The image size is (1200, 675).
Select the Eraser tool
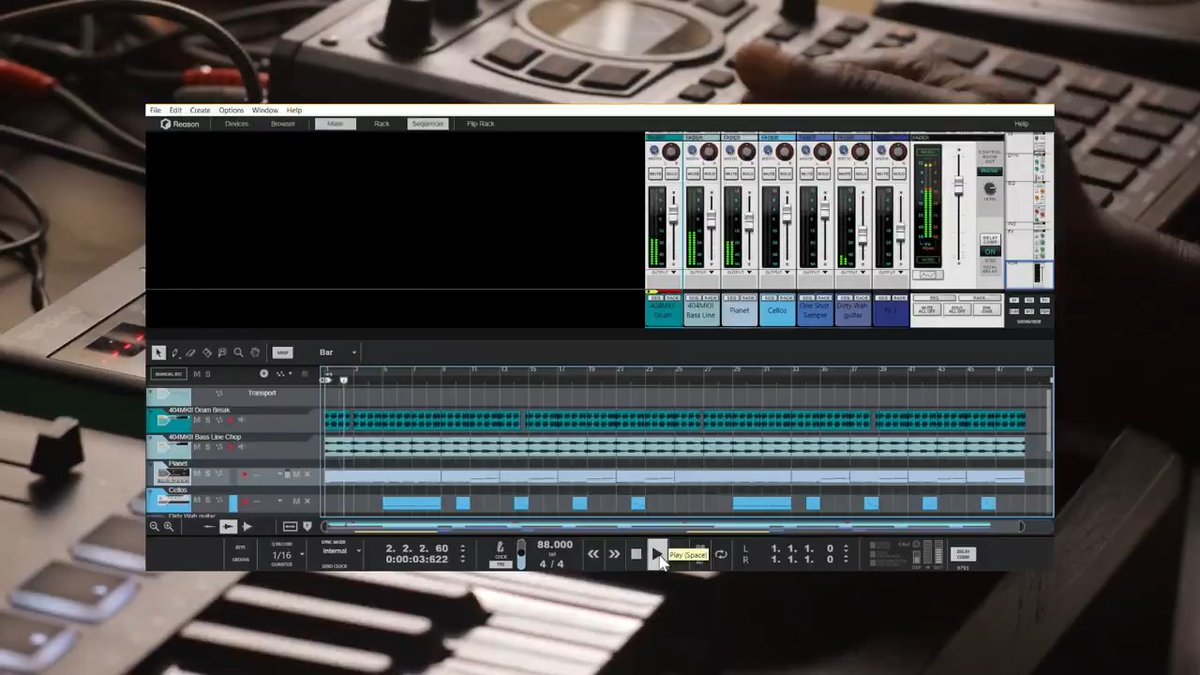(x=191, y=352)
